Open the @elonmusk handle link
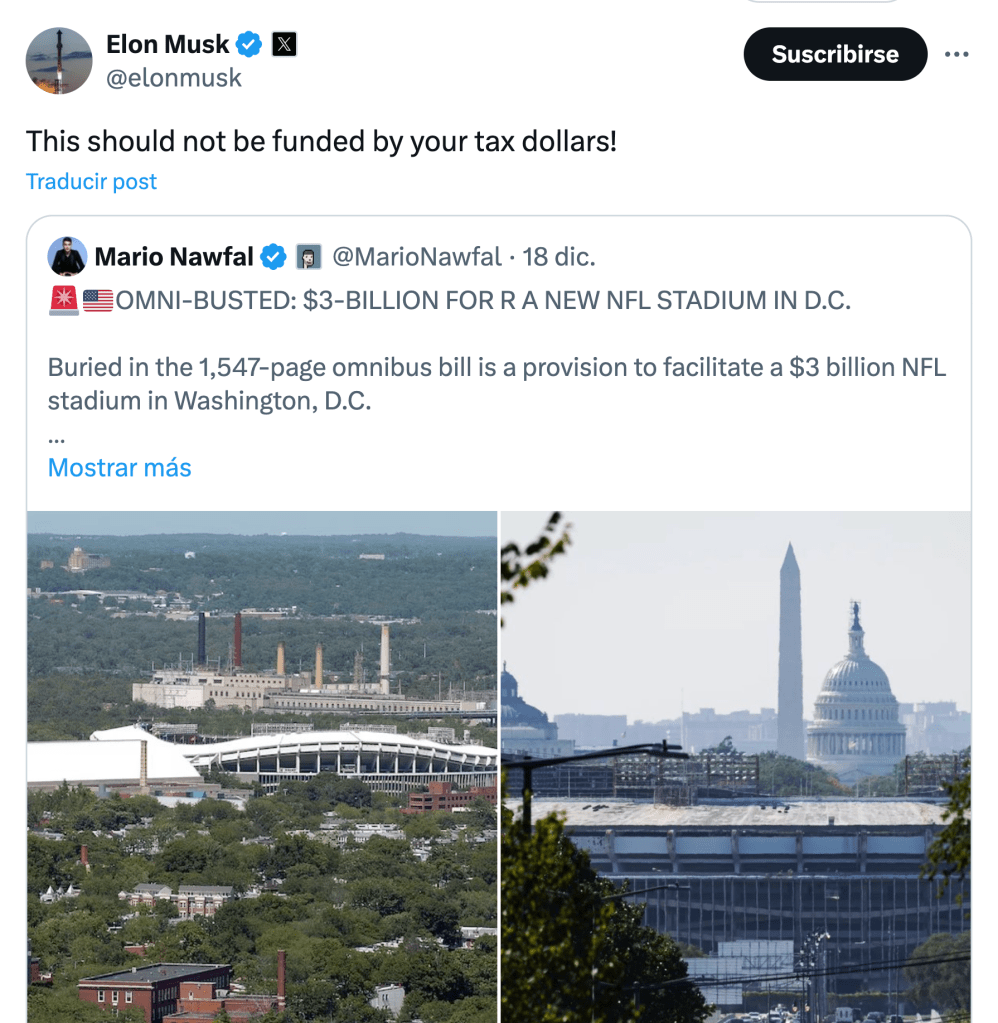 (173, 78)
